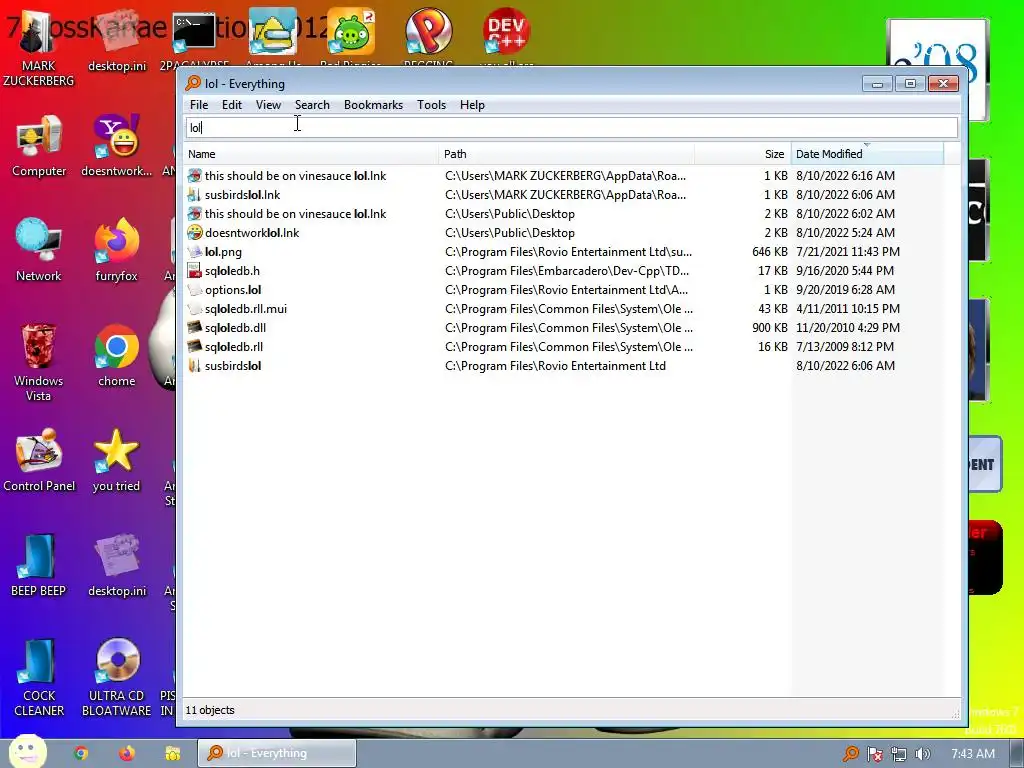Click the volume speaker tray icon

click(923, 754)
